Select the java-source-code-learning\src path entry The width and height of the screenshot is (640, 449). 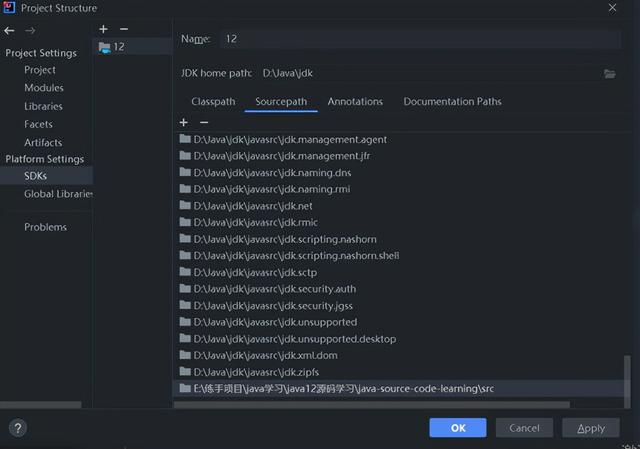399,389
